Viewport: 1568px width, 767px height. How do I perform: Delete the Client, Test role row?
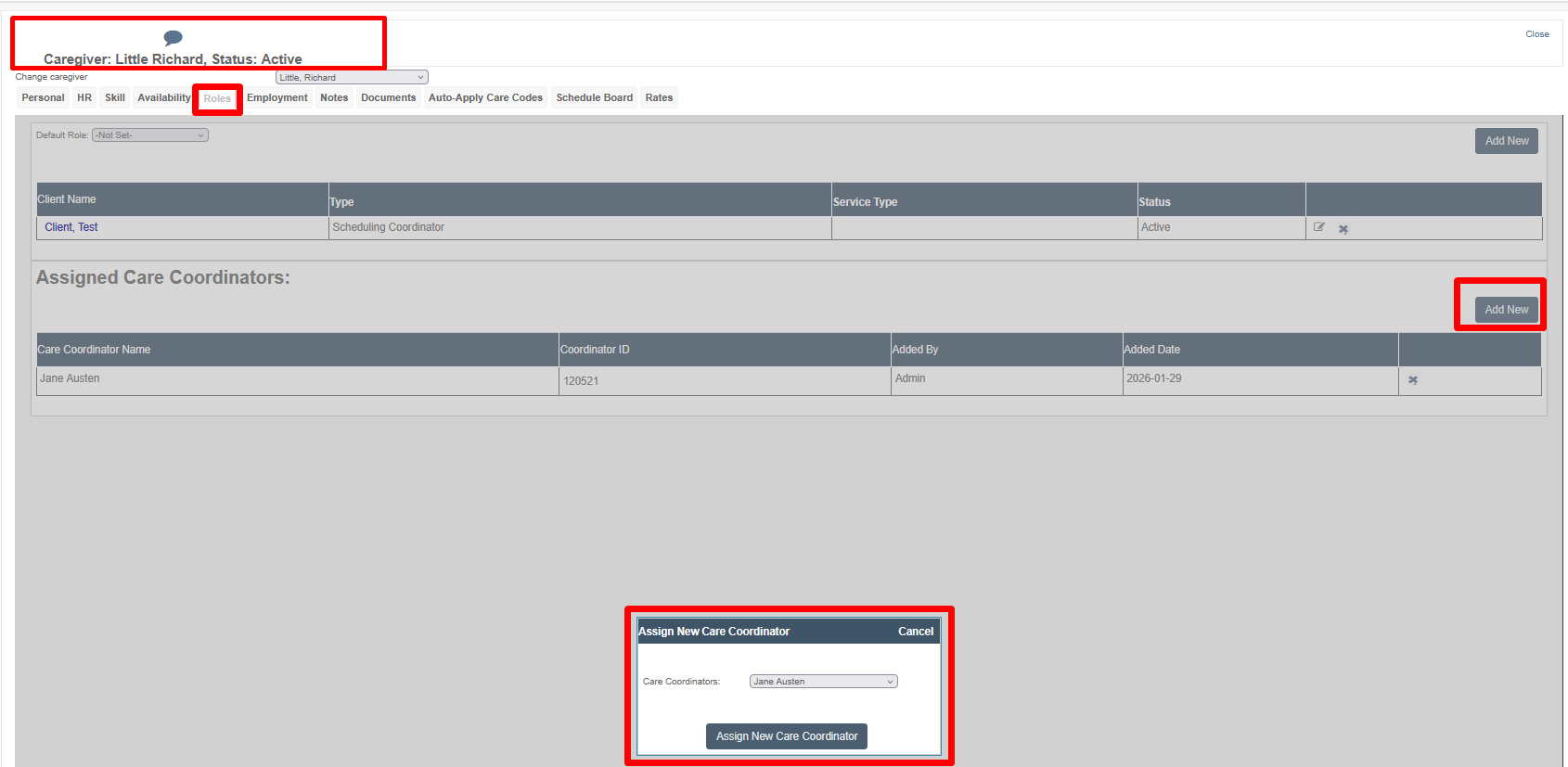[1343, 228]
